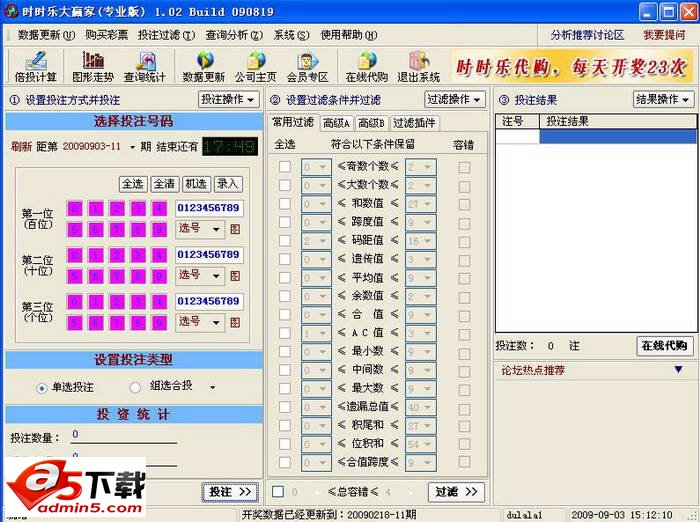Screen dimensions: 700x522
Task: Click the 0123456789 field for 第一位
Action: point(209,208)
